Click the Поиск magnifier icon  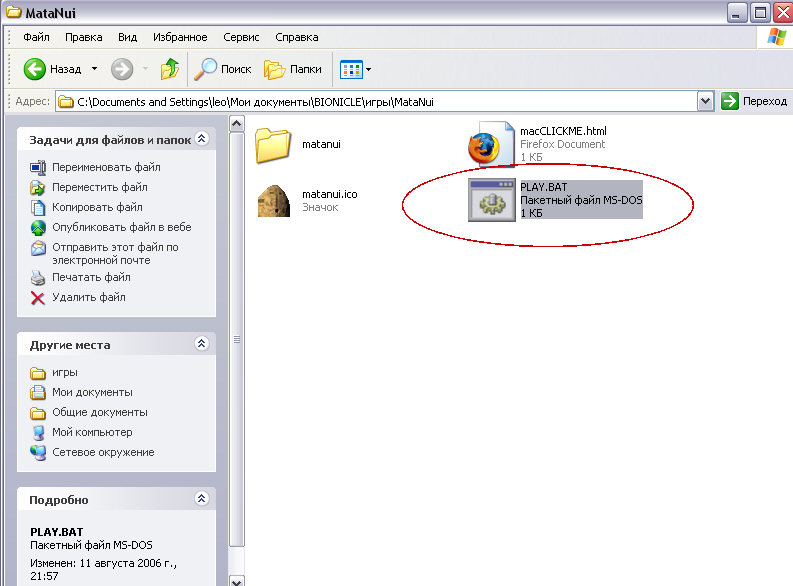[x=205, y=69]
